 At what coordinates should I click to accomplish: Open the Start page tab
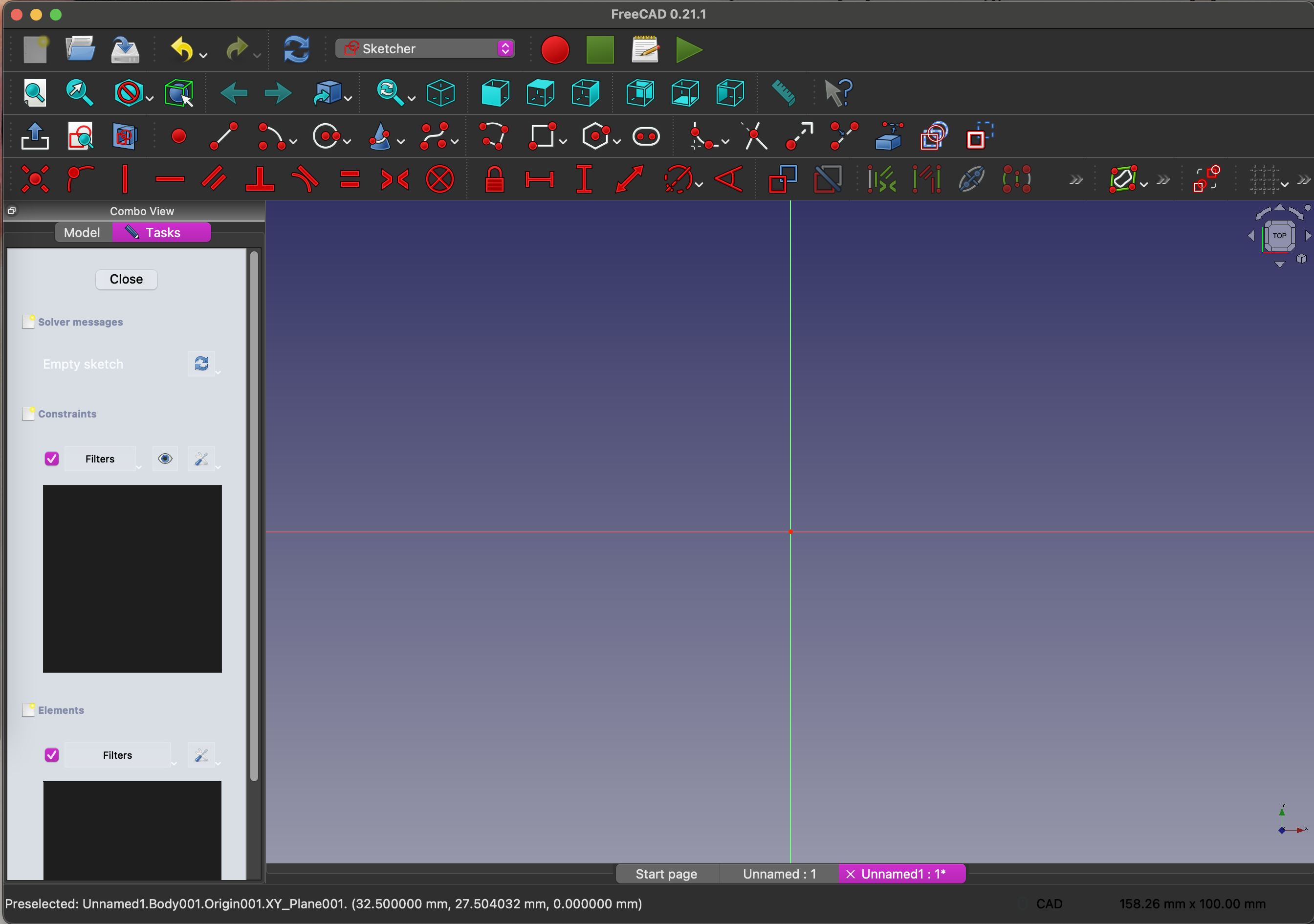tap(667, 874)
